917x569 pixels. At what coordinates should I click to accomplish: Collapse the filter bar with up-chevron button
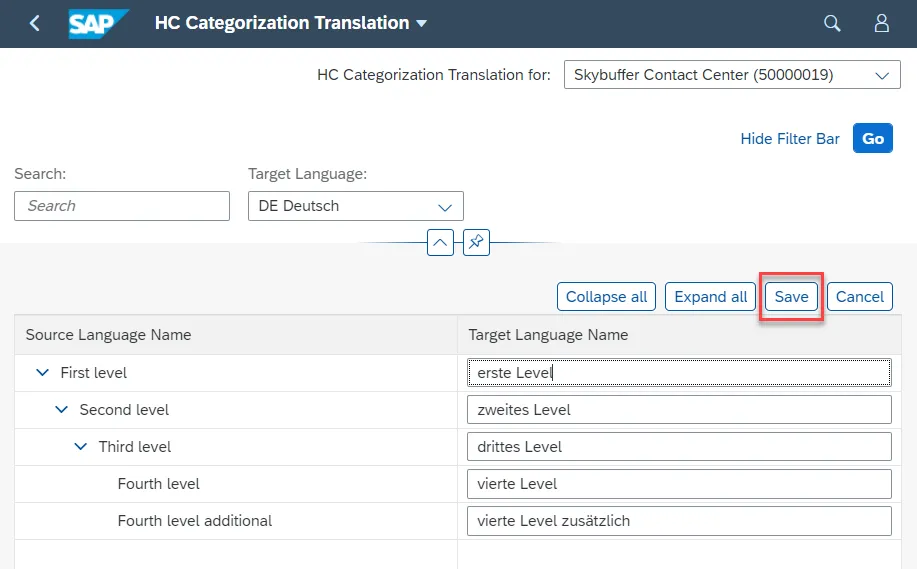pos(440,242)
